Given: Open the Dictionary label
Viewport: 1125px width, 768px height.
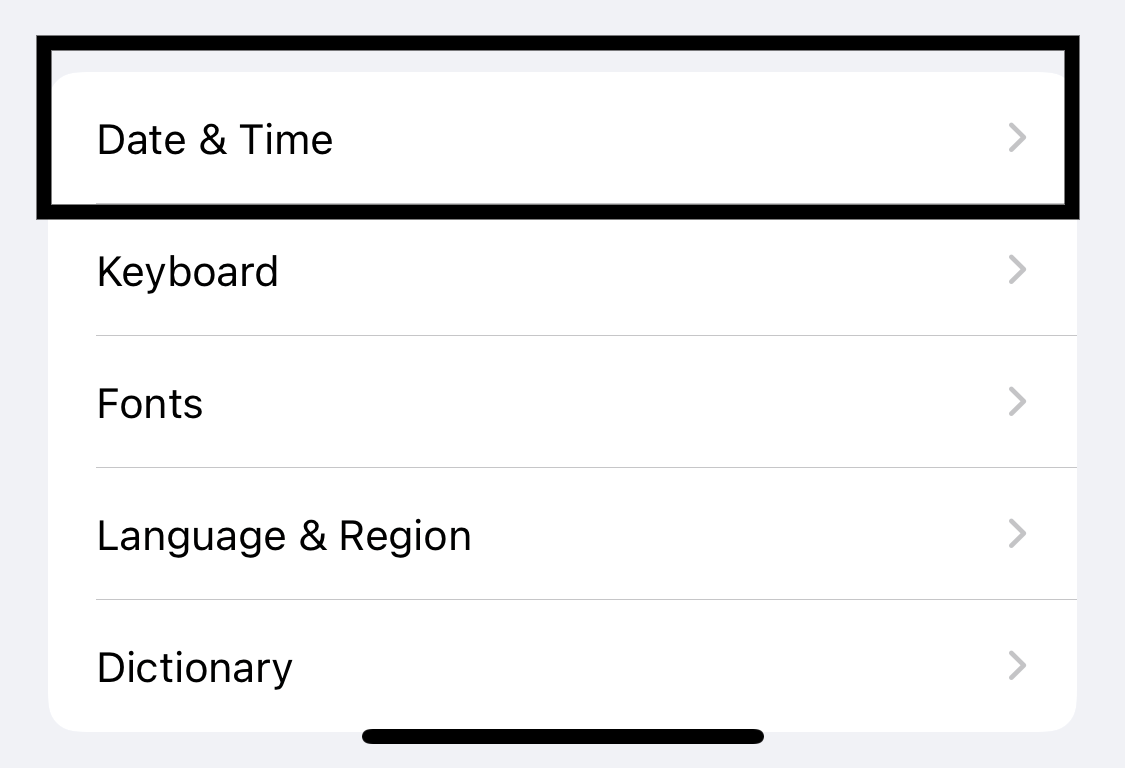Looking at the screenshot, I should (194, 669).
